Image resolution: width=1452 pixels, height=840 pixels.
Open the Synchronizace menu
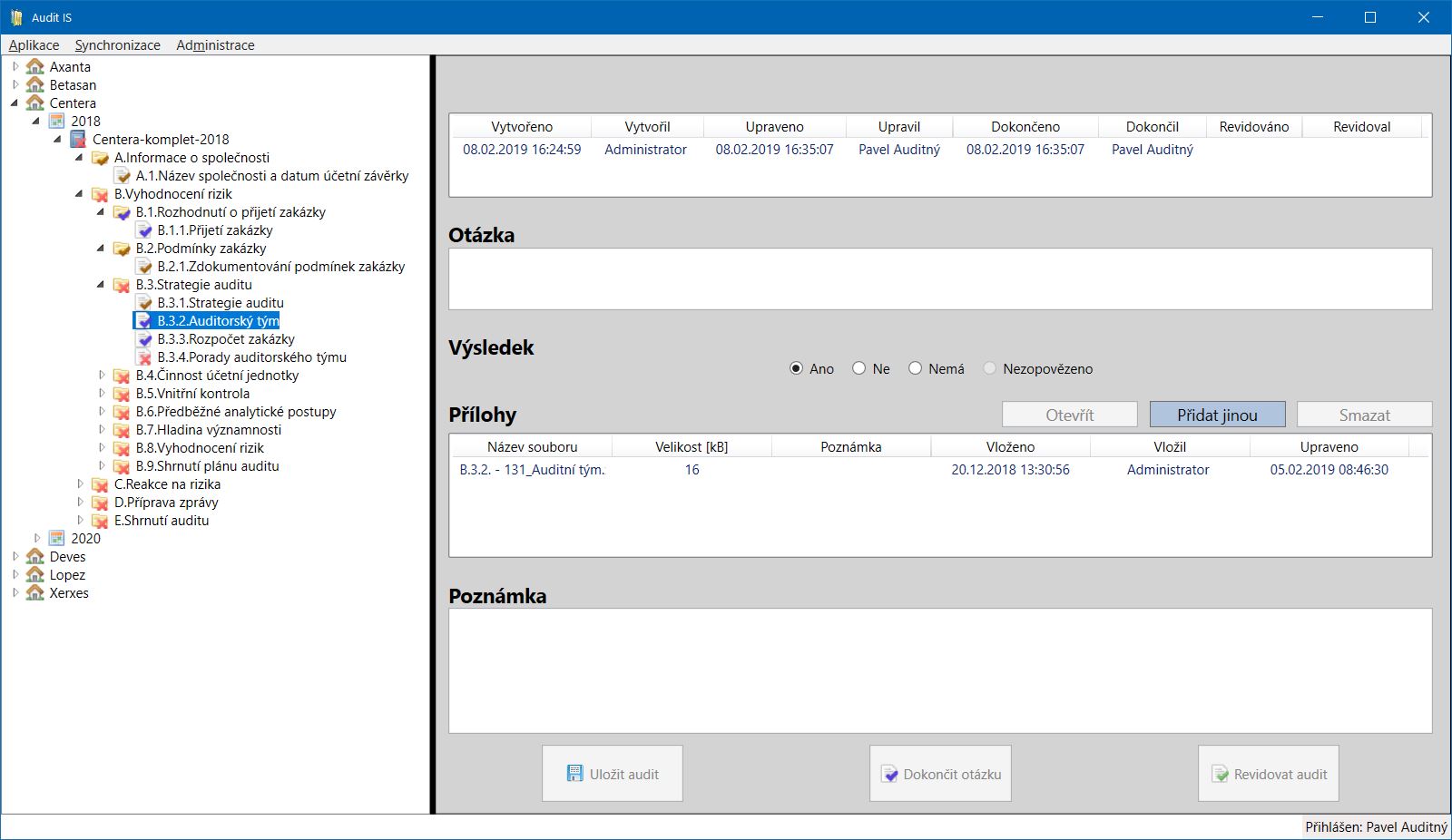pos(117,45)
